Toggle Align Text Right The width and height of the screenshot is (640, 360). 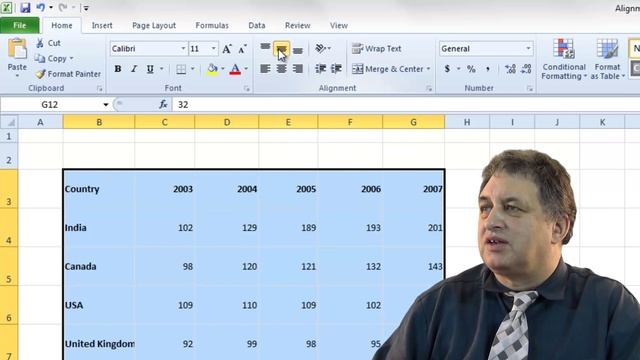point(298,69)
